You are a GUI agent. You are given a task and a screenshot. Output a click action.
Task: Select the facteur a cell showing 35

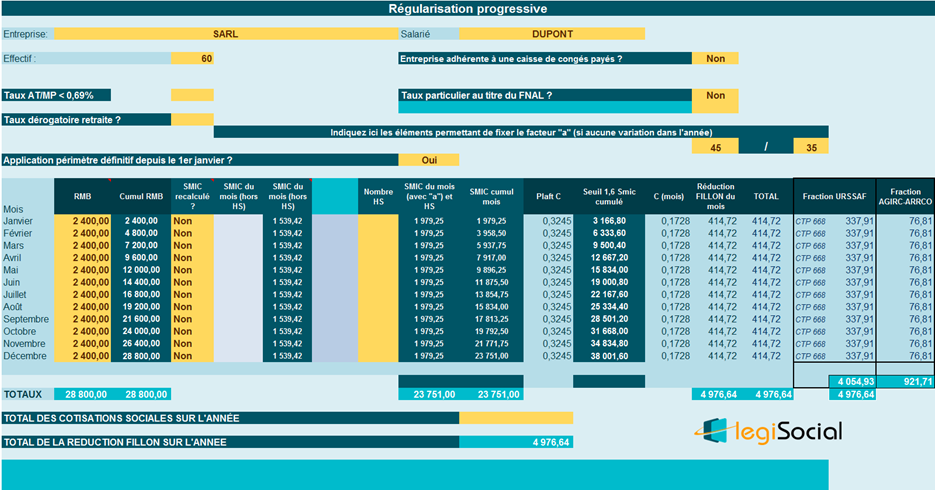810,146
